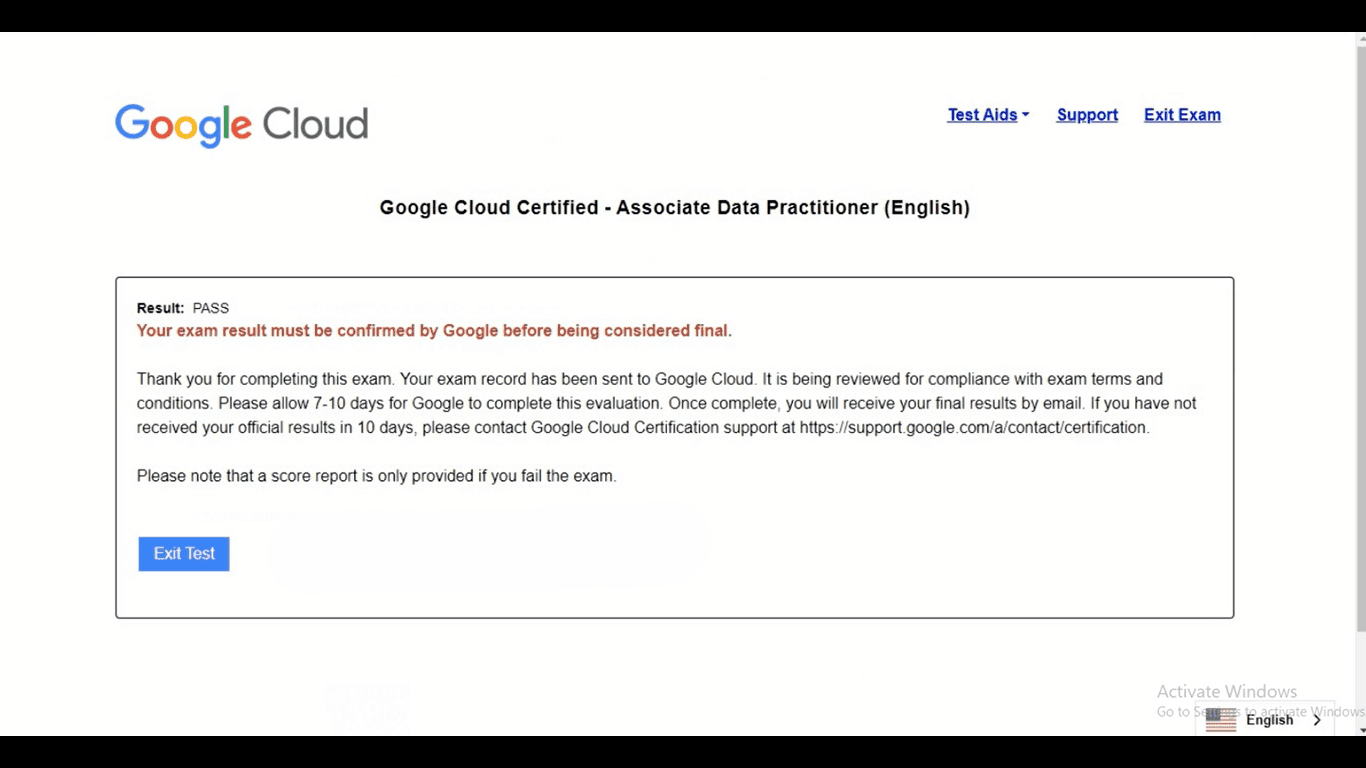
Task: Click the Exit Exam link
Action: coord(1182,115)
